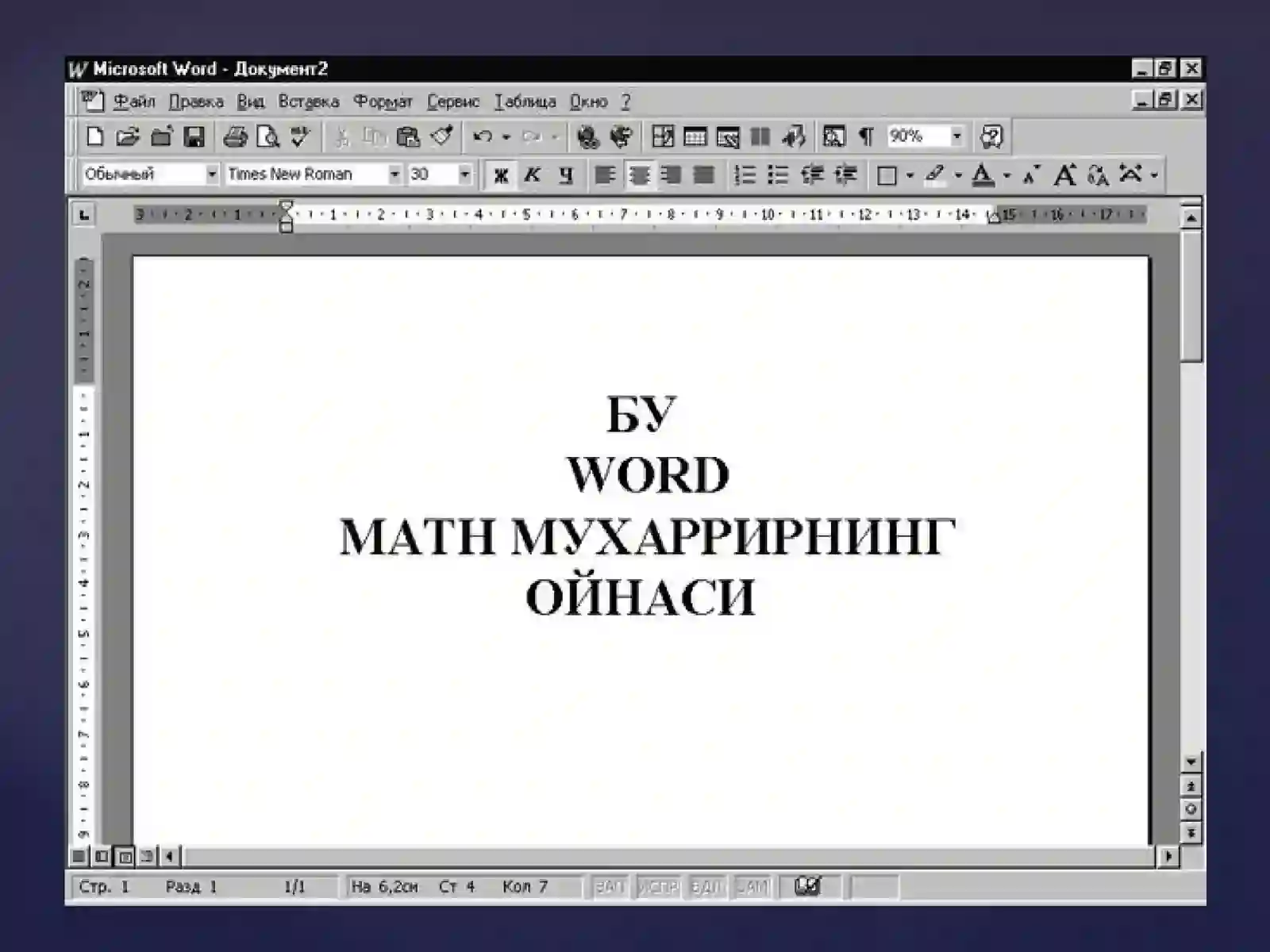
Task: Click the Insert Table icon
Action: [695, 136]
